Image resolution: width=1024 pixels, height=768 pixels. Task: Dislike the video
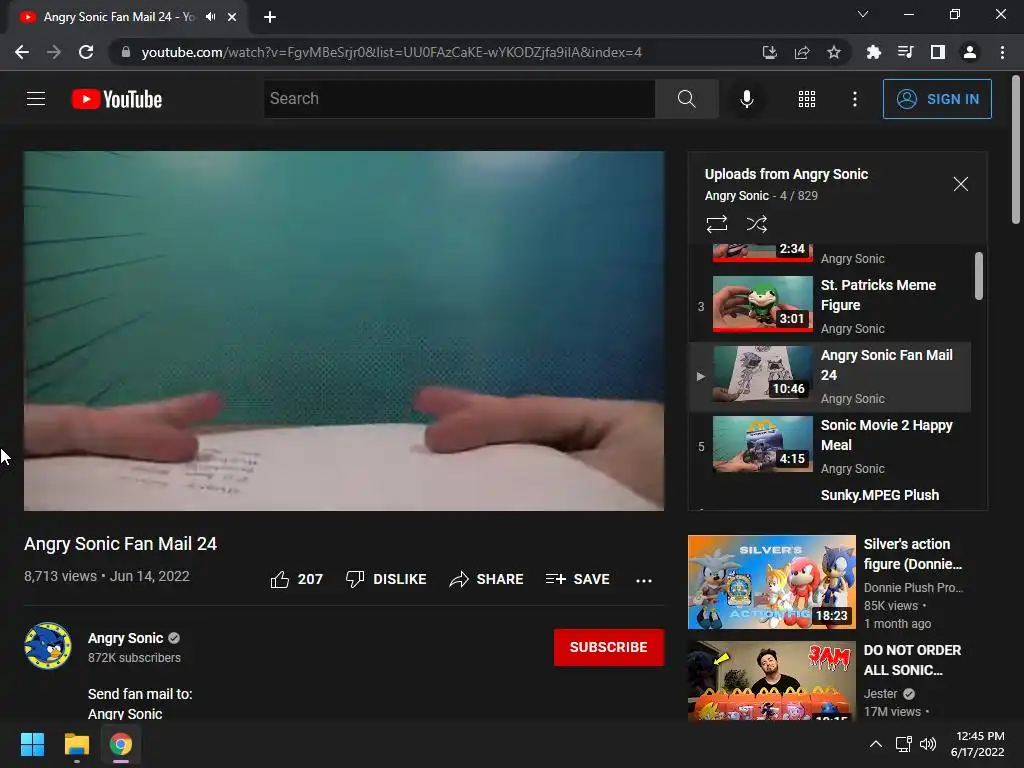[x=386, y=579]
